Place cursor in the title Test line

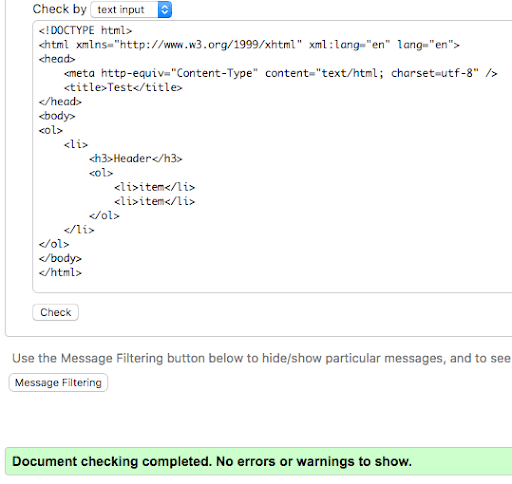pyautogui.click(x=123, y=87)
